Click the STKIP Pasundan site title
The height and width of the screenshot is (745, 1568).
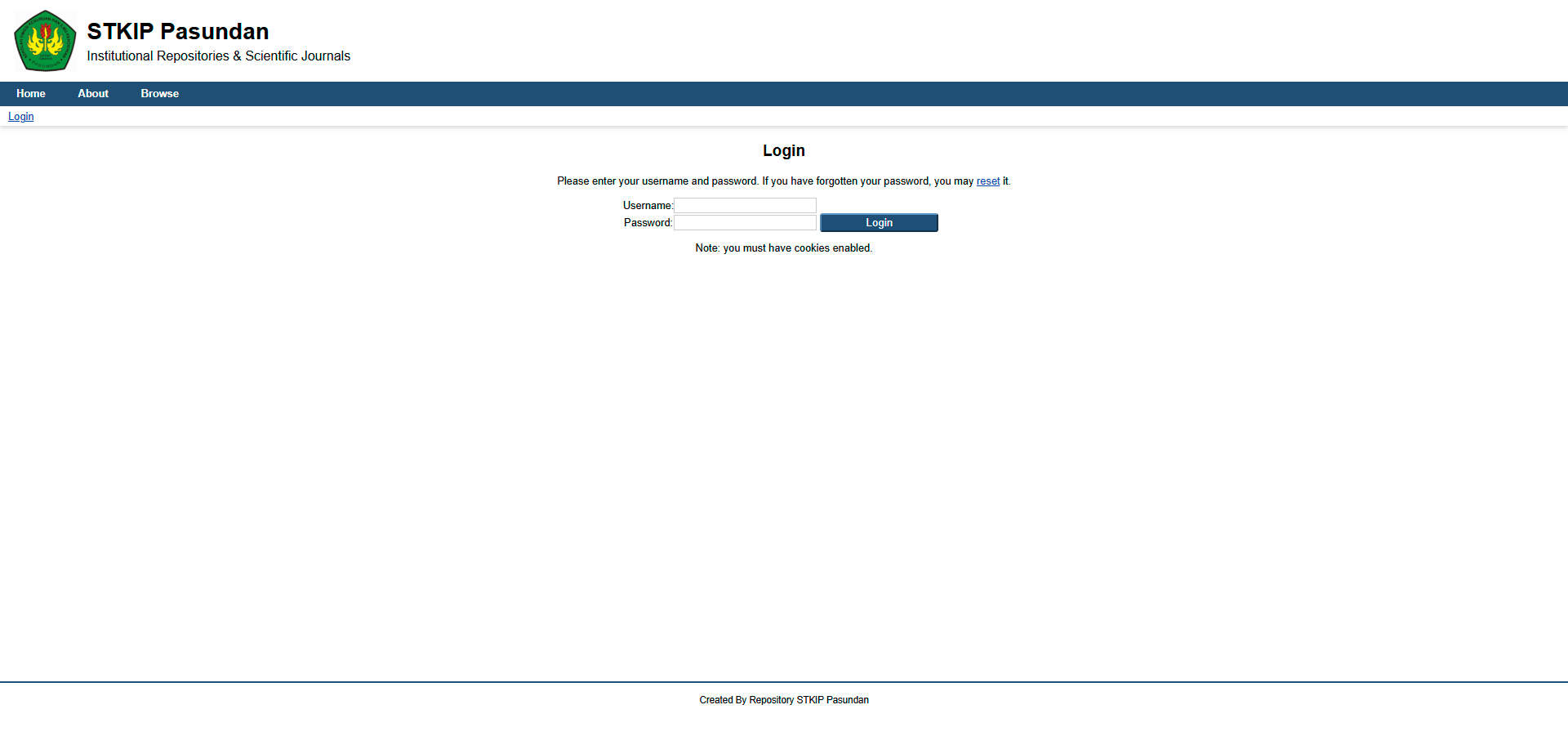tap(177, 31)
